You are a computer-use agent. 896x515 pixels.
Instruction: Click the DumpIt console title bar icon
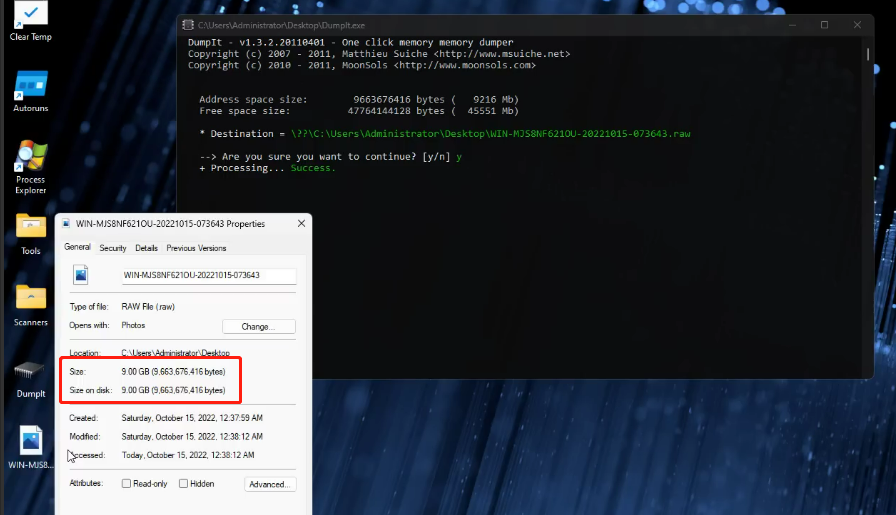187,25
